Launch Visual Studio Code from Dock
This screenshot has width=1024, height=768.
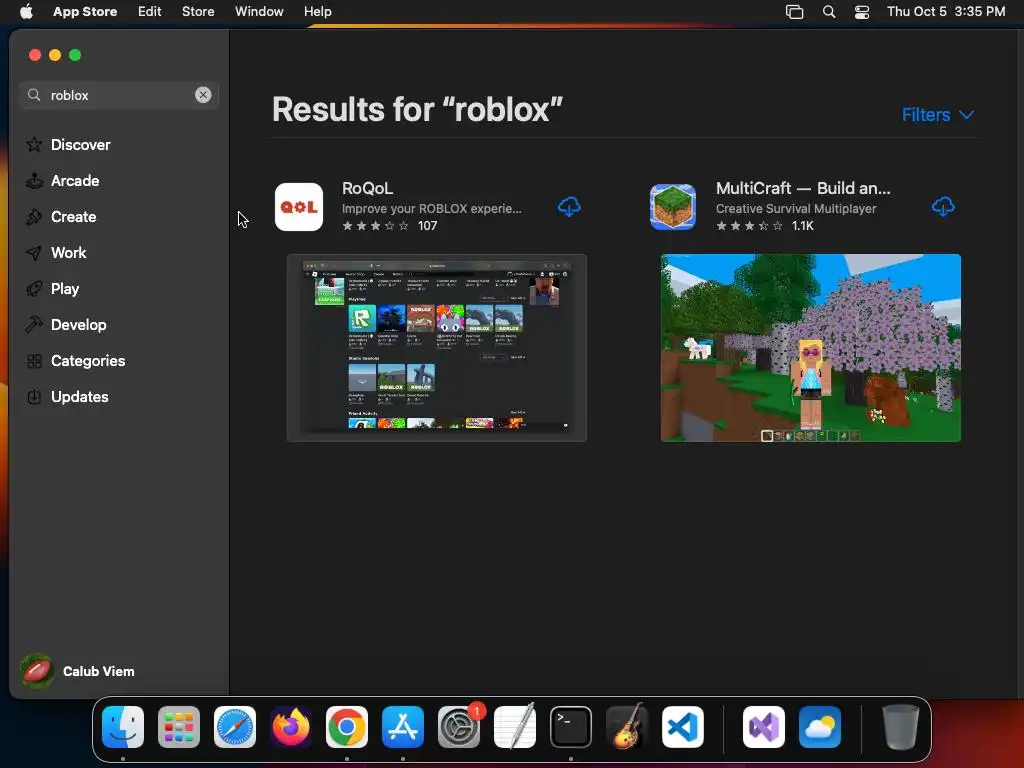(683, 727)
